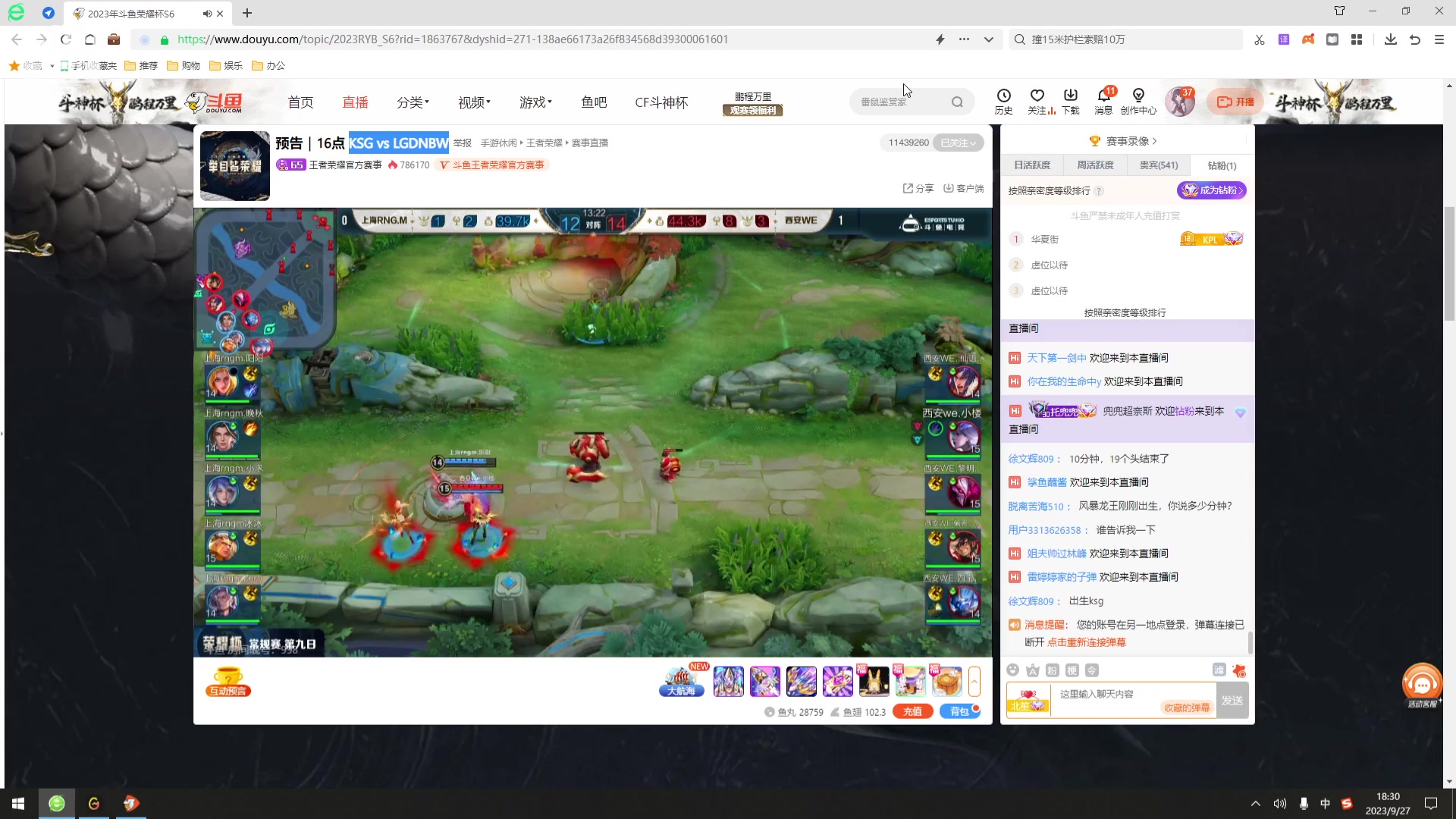Image resolution: width=1456 pixels, height=819 pixels.
Task: Select the golden rabbit gift icon
Action: click(874, 681)
